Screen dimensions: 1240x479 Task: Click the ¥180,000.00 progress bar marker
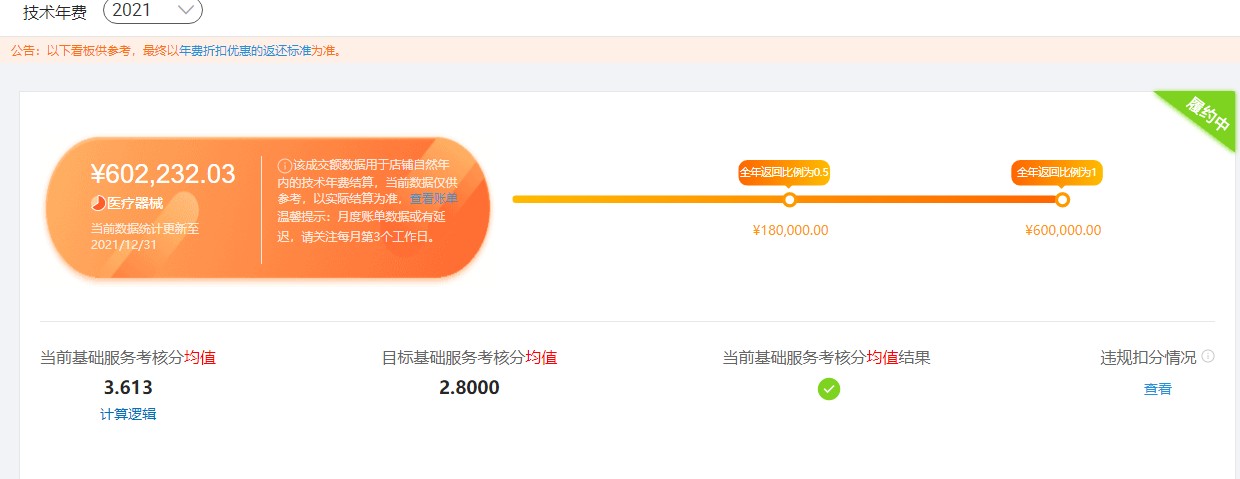(x=790, y=200)
